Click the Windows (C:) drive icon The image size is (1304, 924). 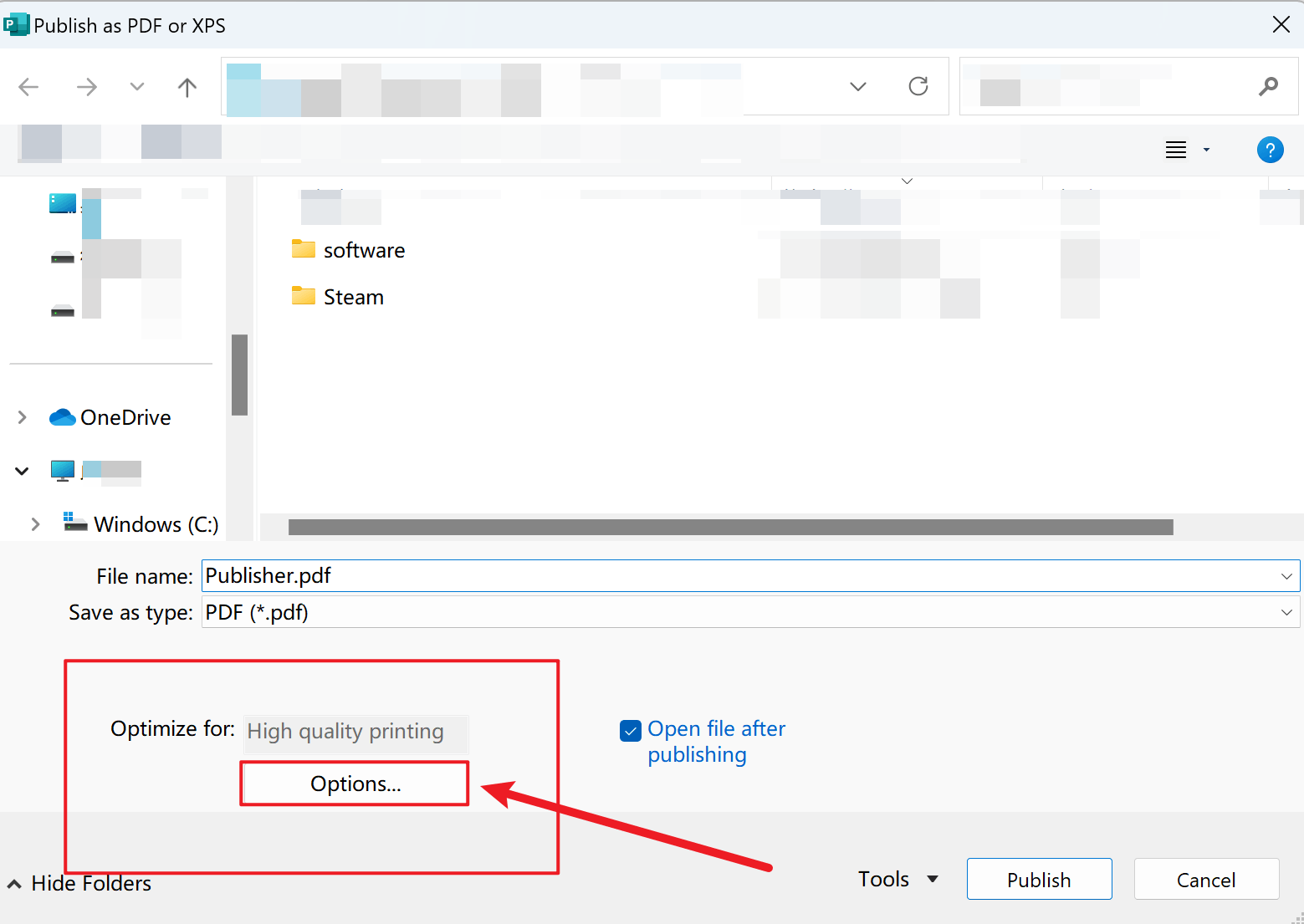(75, 522)
